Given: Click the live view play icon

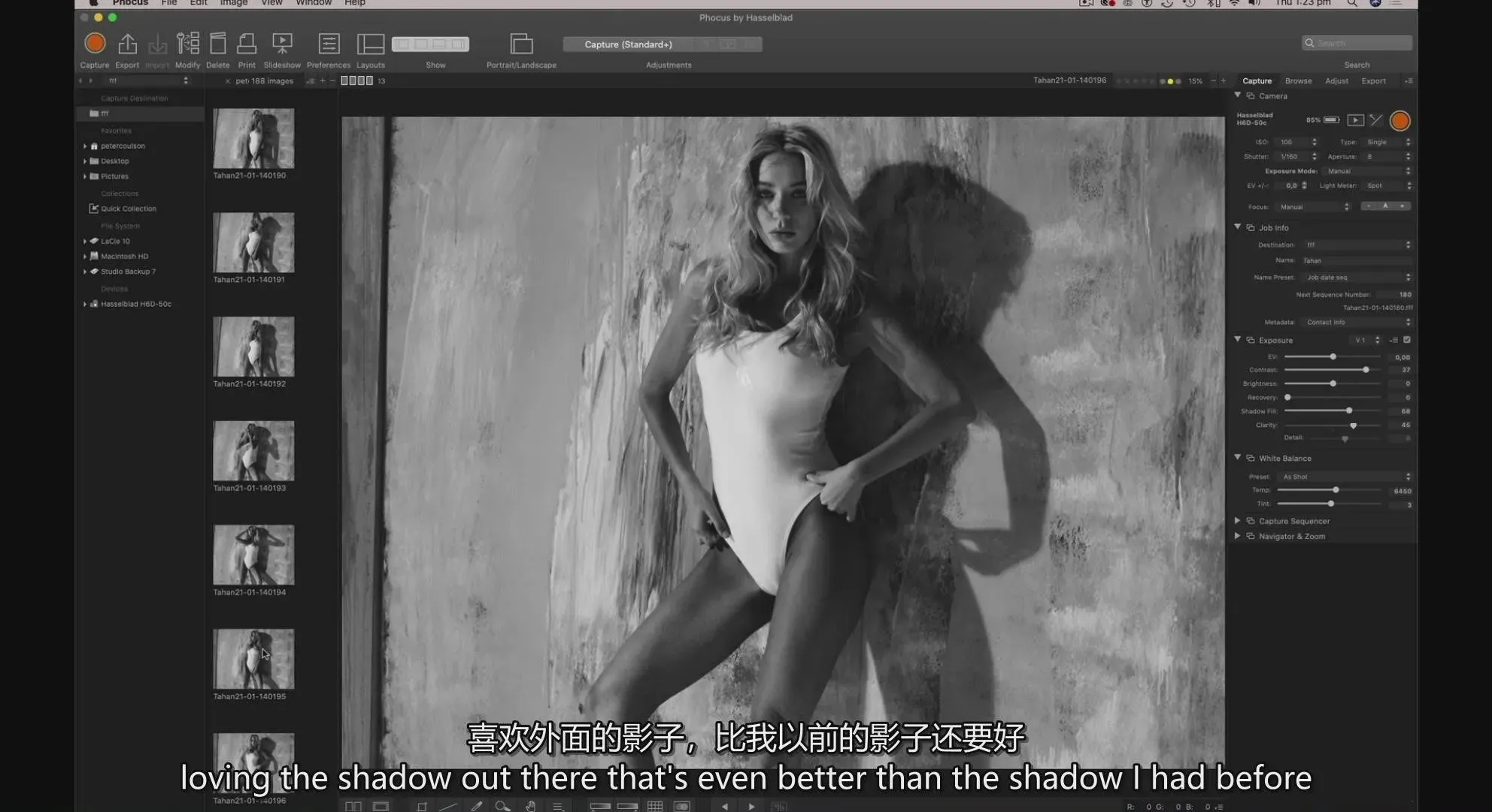Looking at the screenshot, I should tap(1355, 120).
